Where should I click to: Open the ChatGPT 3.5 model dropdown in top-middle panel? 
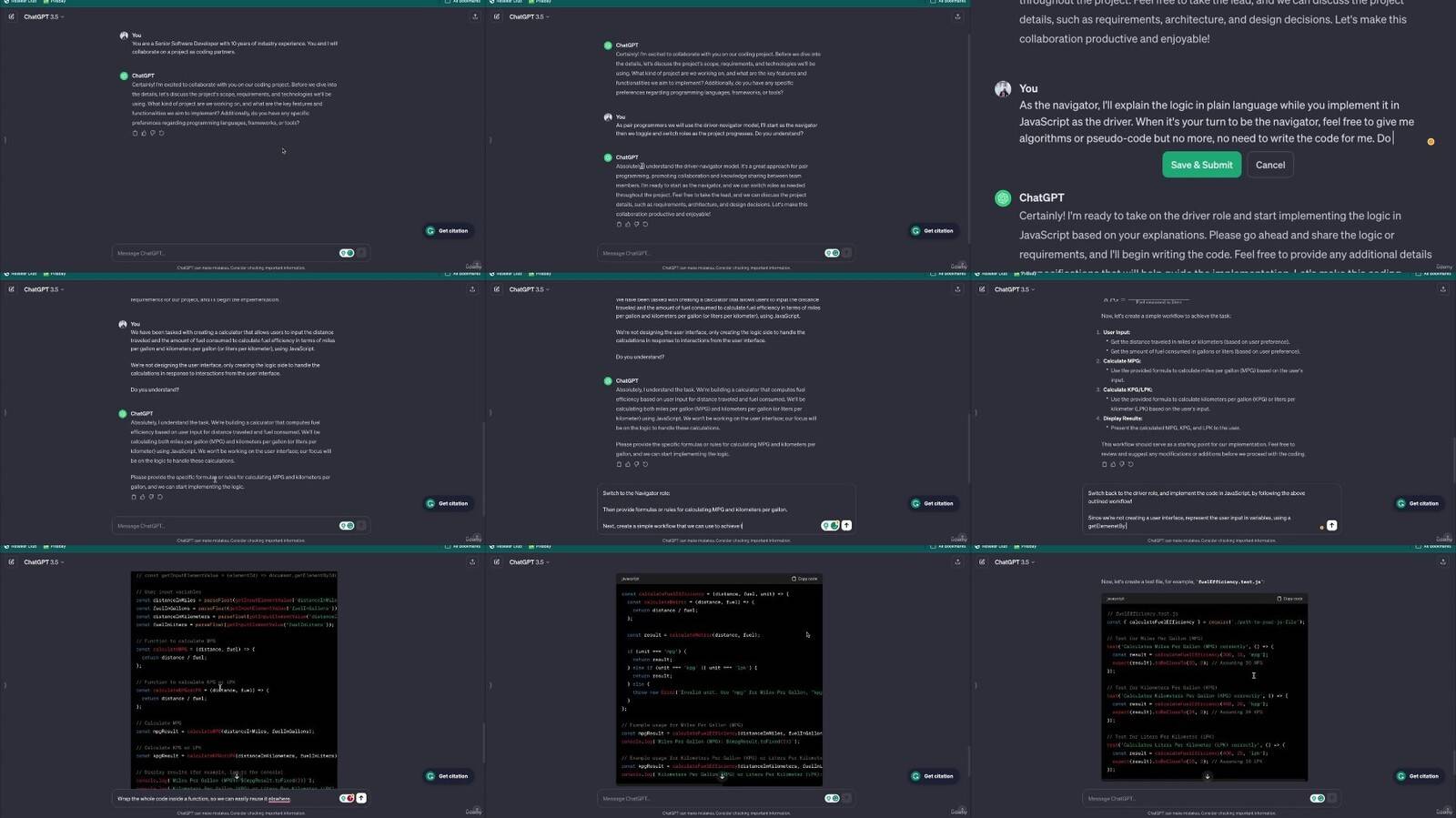coord(529,16)
